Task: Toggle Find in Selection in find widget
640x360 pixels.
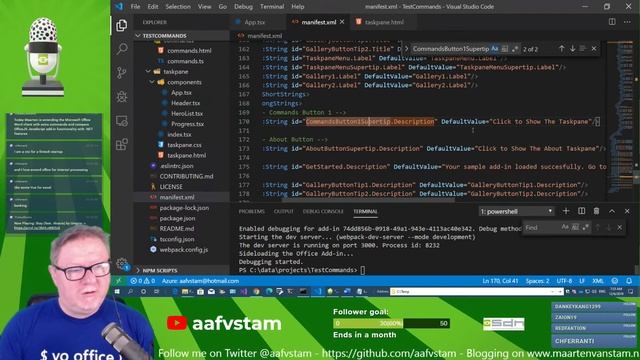Action: (x=583, y=49)
